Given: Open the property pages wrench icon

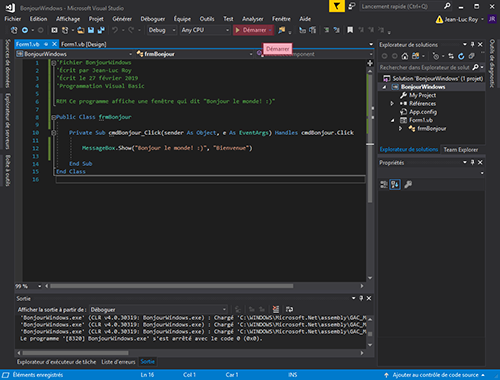Looking at the screenshot, I should [x=408, y=184].
